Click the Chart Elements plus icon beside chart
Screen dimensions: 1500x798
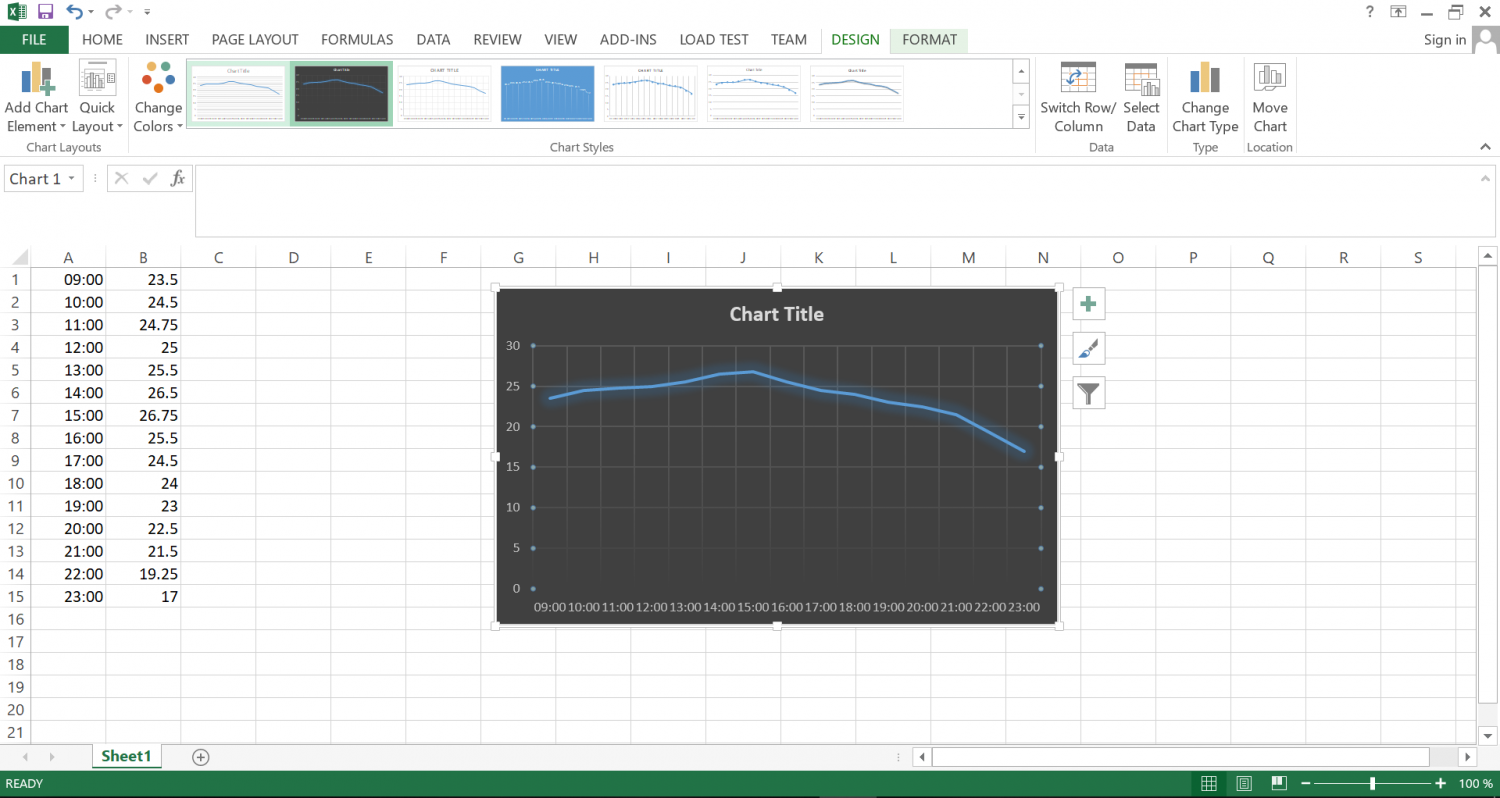[x=1088, y=303]
